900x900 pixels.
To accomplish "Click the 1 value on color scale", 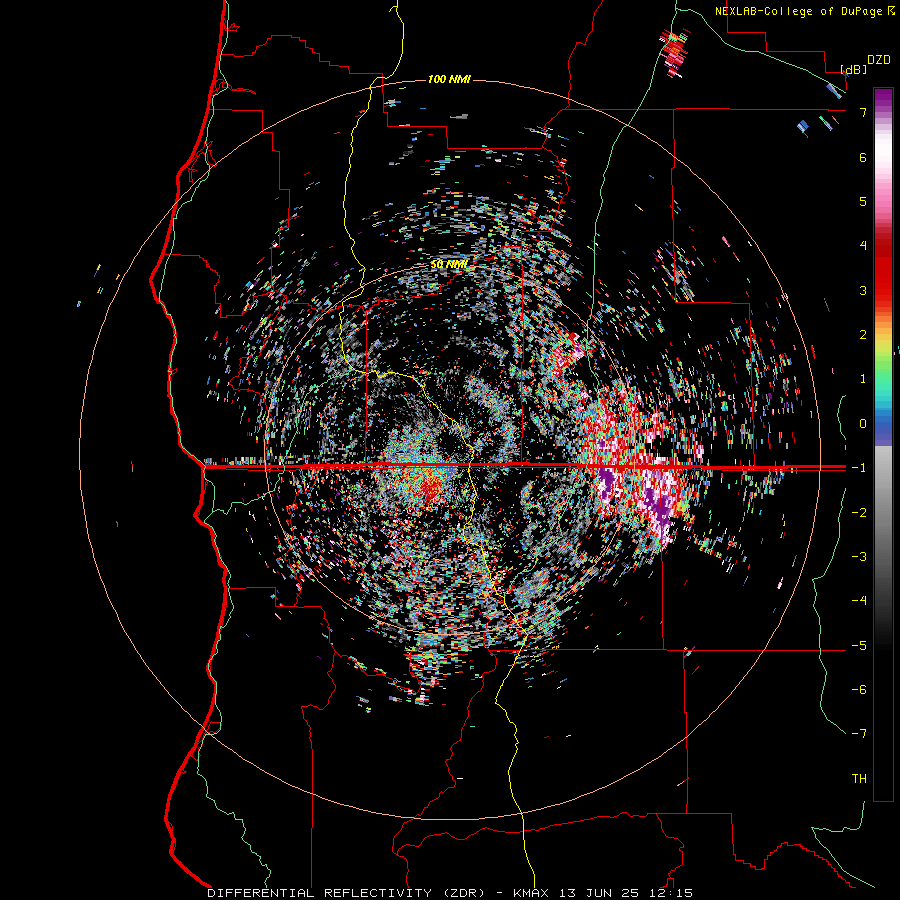I will coord(863,379).
